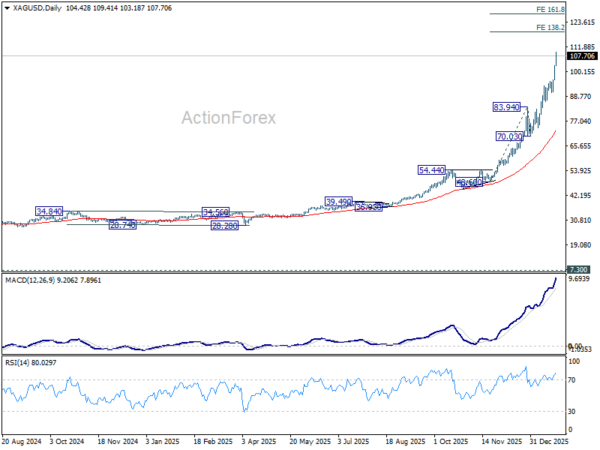This screenshot has width=600, height=450.
Task: Click the 14 Nov 2025 date marker
Action: (501, 441)
